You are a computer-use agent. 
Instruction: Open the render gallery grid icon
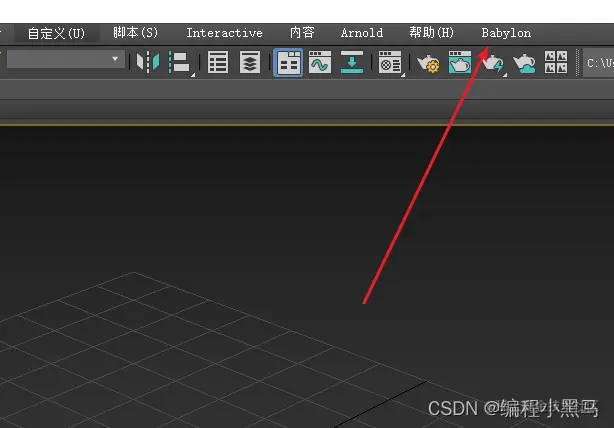(556, 62)
